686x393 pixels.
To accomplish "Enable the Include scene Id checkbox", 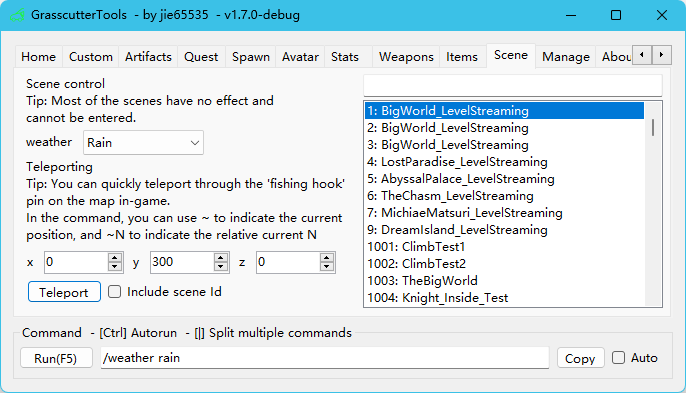I will (x=115, y=291).
